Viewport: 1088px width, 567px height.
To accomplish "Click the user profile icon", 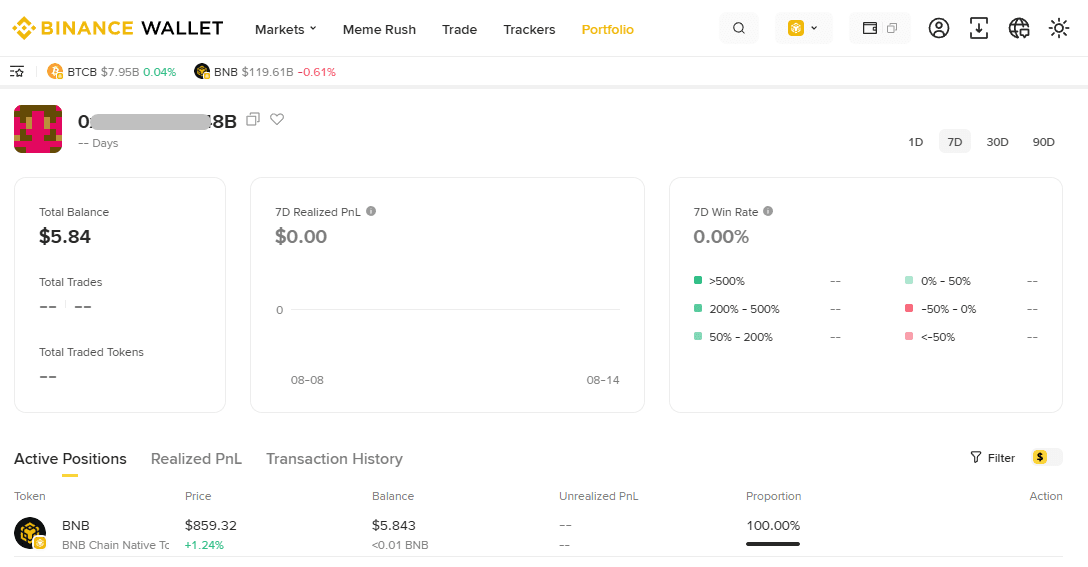I will [x=939, y=28].
